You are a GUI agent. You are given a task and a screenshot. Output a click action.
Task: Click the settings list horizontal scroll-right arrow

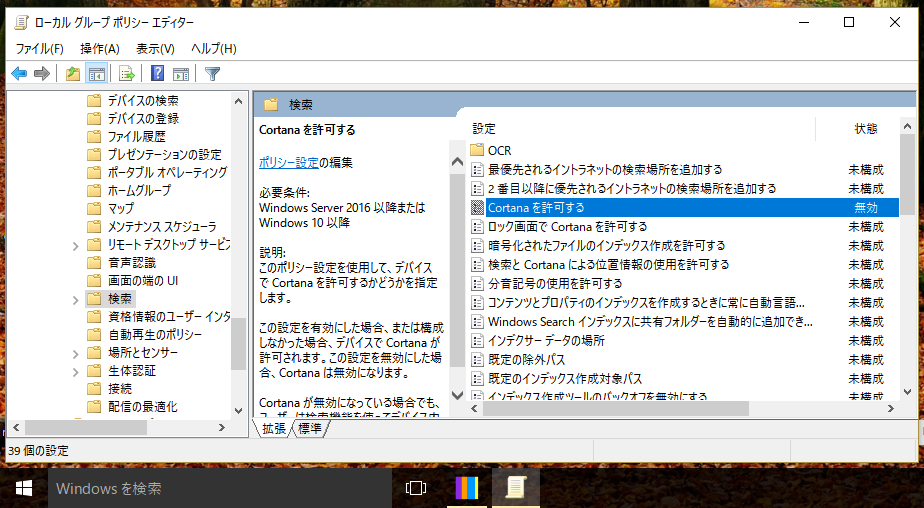coord(891,408)
